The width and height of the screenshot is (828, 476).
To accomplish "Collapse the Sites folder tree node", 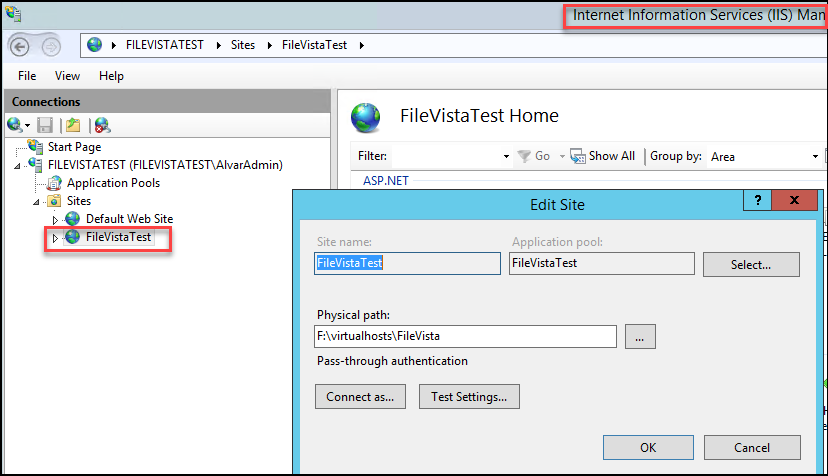I will pyautogui.click(x=36, y=202).
